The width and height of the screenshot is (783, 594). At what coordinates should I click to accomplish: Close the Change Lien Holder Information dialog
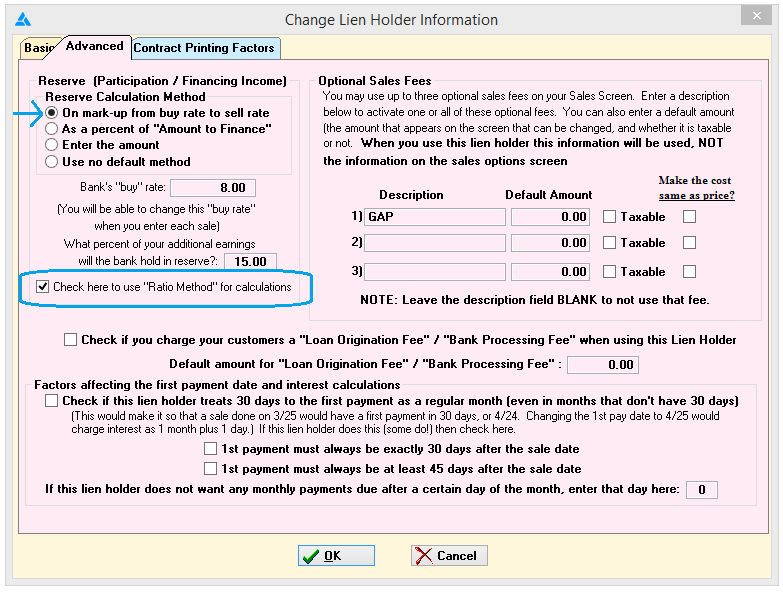[757, 15]
